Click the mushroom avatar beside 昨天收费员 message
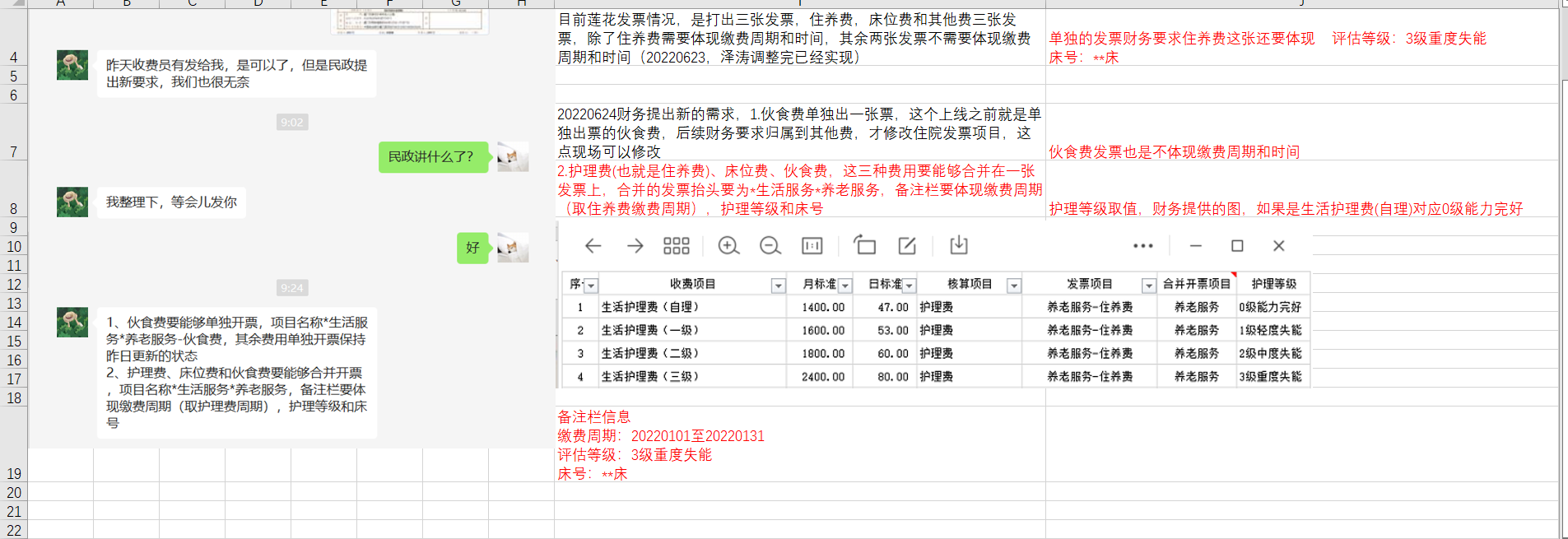 72,65
